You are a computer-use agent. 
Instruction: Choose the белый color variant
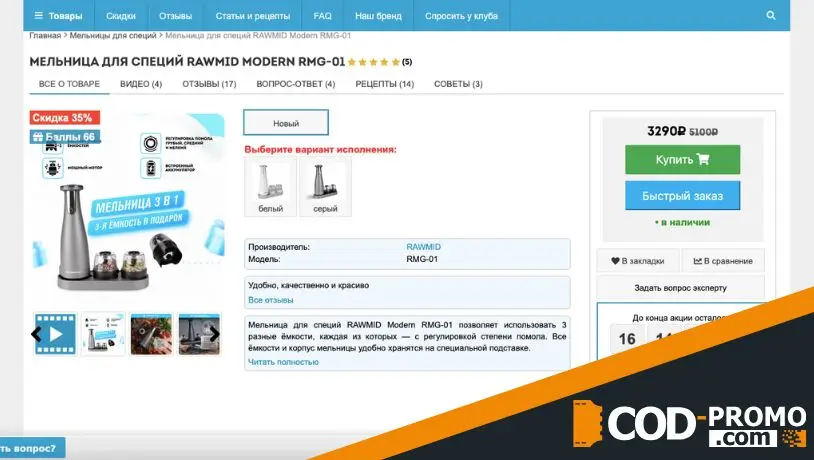(x=270, y=187)
